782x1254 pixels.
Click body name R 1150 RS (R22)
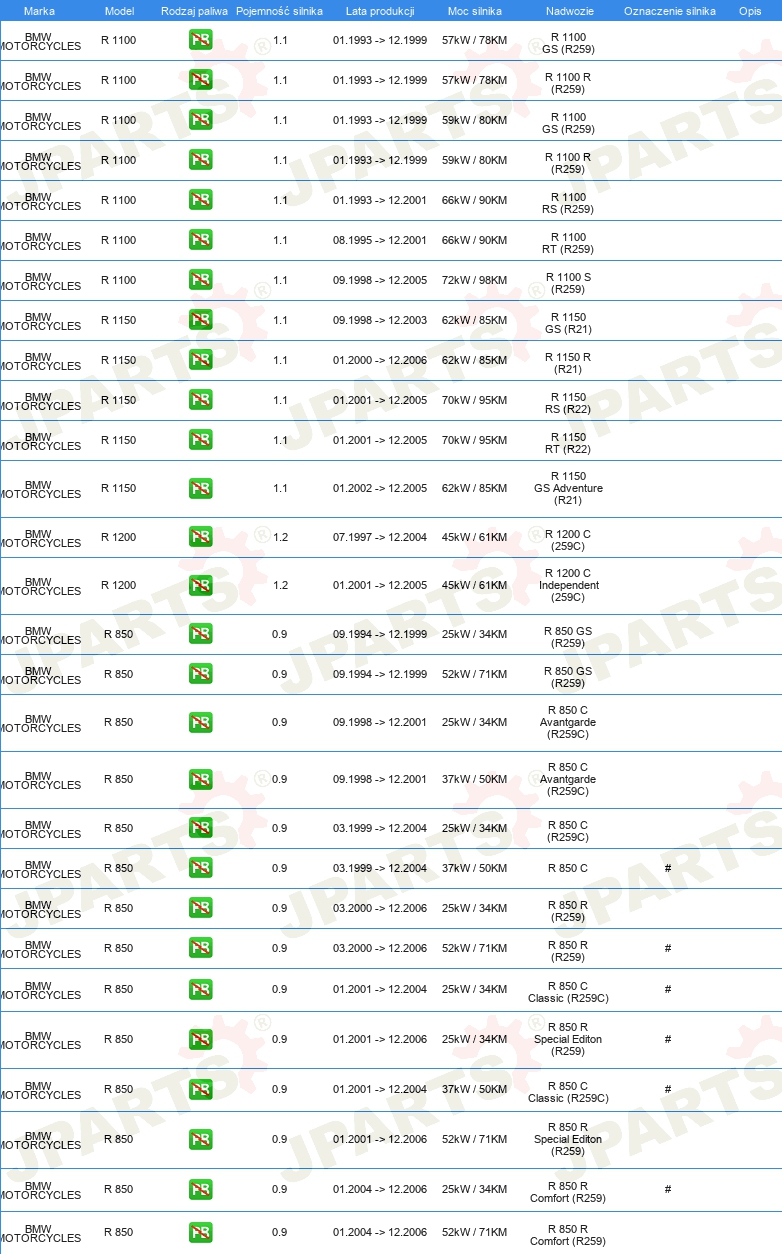568,403
